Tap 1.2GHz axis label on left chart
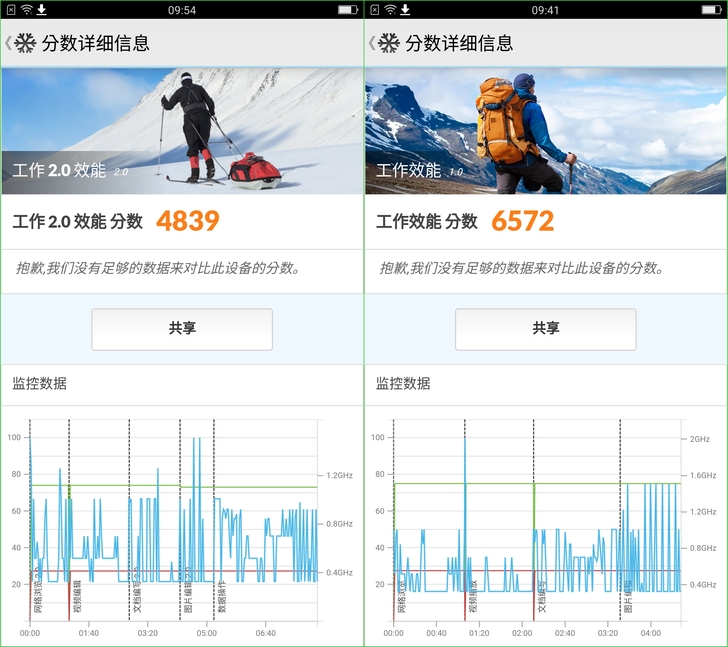The width and height of the screenshot is (728, 647). (x=339, y=475)
